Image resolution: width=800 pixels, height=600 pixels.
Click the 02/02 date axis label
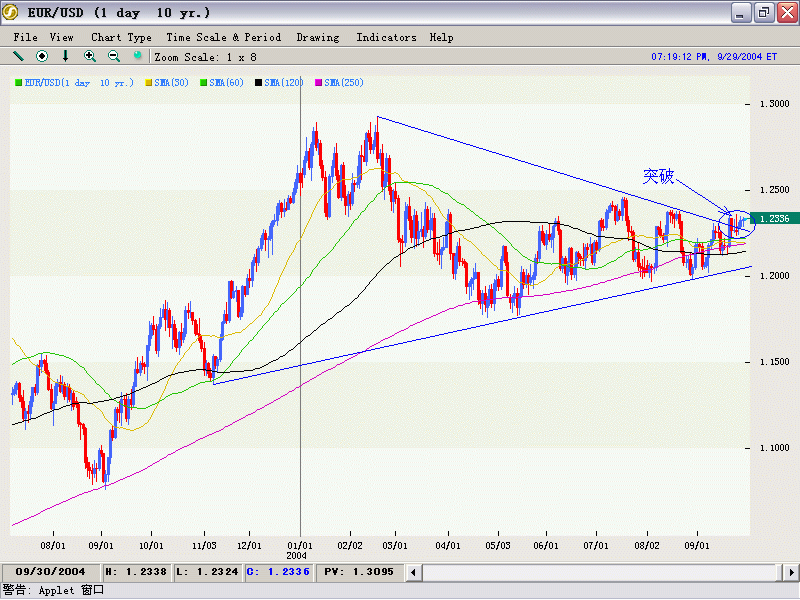[349, 545]
